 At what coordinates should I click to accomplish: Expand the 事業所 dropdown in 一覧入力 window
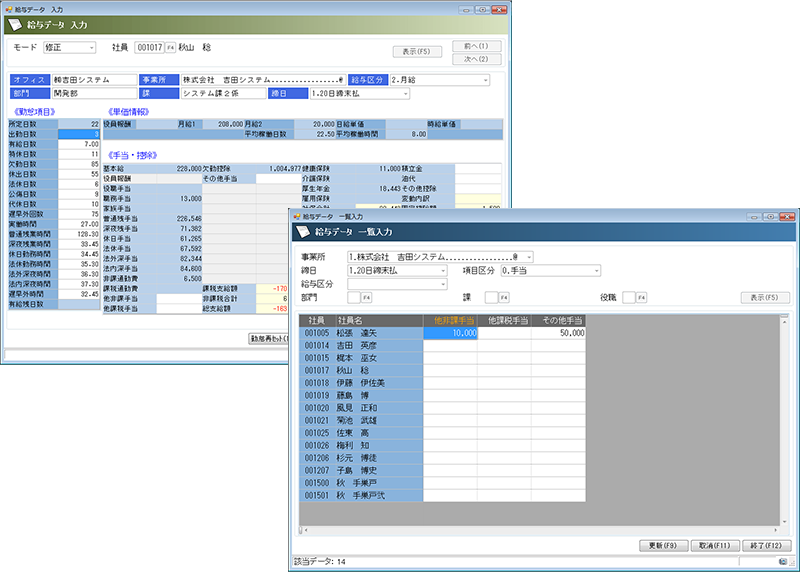click(439, 256)
